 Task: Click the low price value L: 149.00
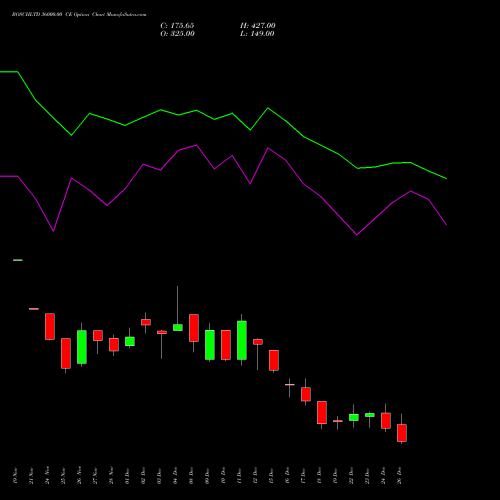[257, 34]
